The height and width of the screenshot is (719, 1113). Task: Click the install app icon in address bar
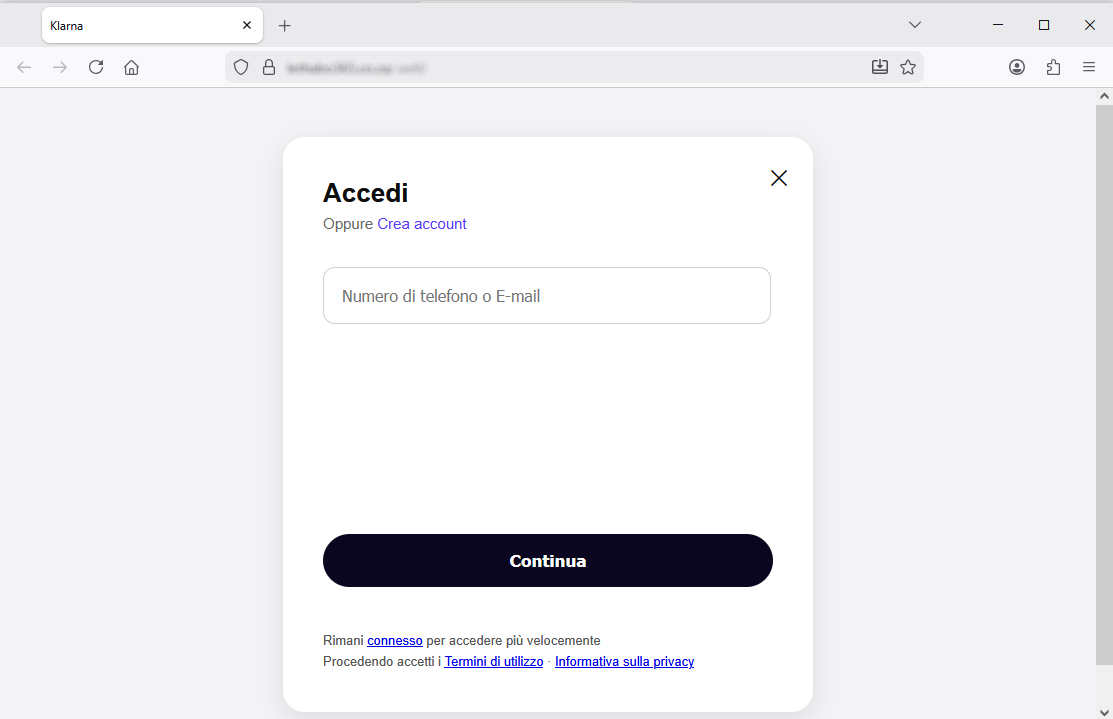(x=880, y=67)
